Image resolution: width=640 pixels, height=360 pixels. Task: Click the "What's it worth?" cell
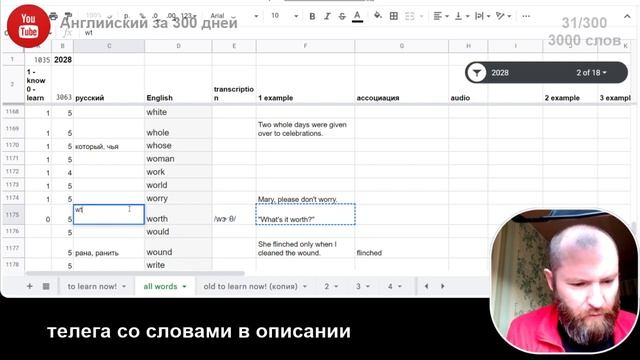coord(305,215)
